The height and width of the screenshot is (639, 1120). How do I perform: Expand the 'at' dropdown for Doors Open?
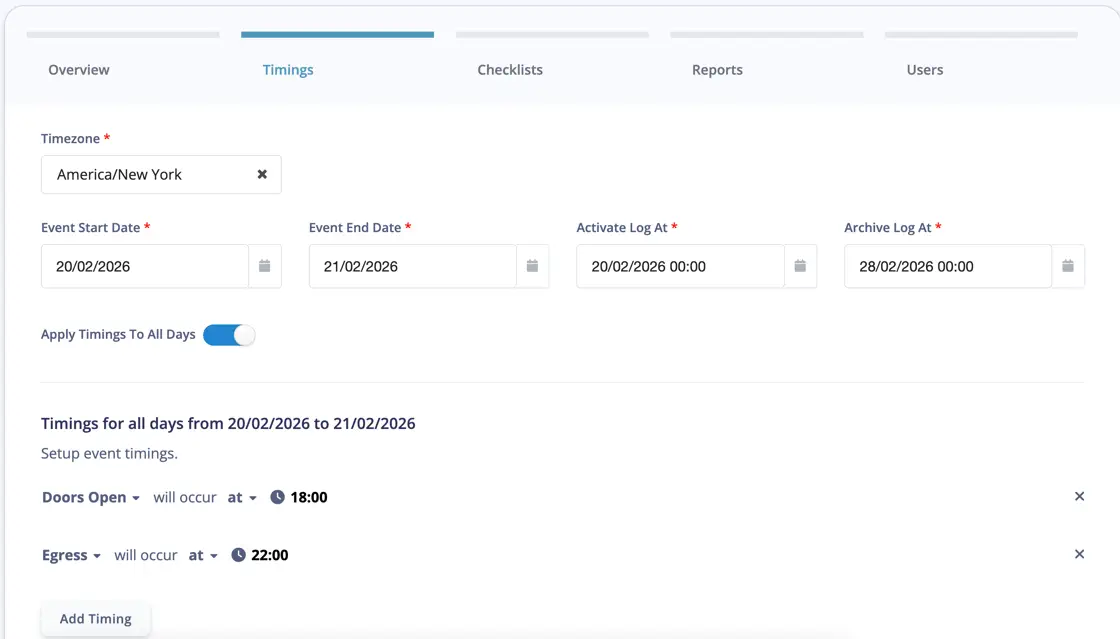[242, 496]
